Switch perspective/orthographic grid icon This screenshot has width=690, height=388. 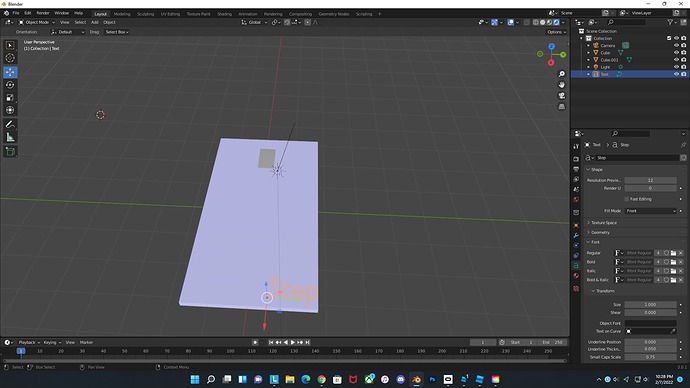tap(562, 107)
